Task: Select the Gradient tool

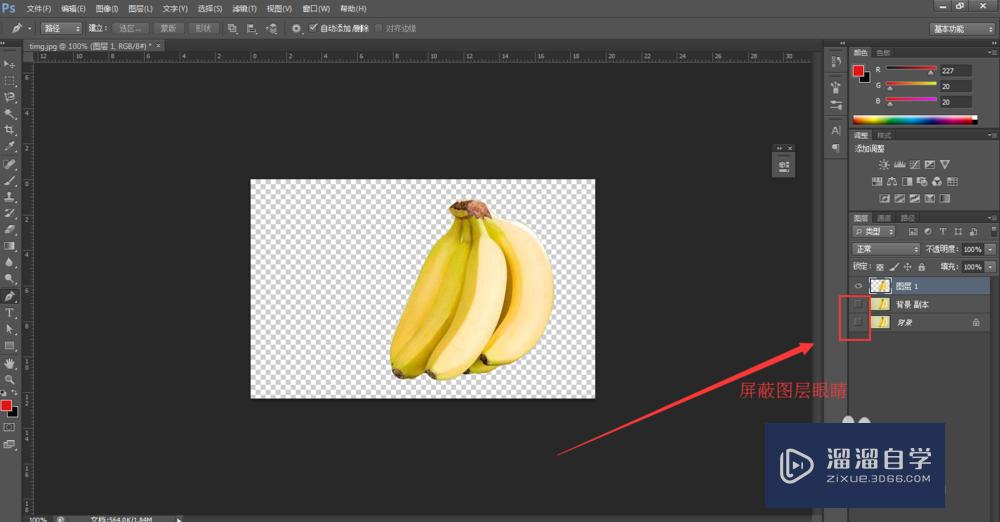Action: pos(9,246)
